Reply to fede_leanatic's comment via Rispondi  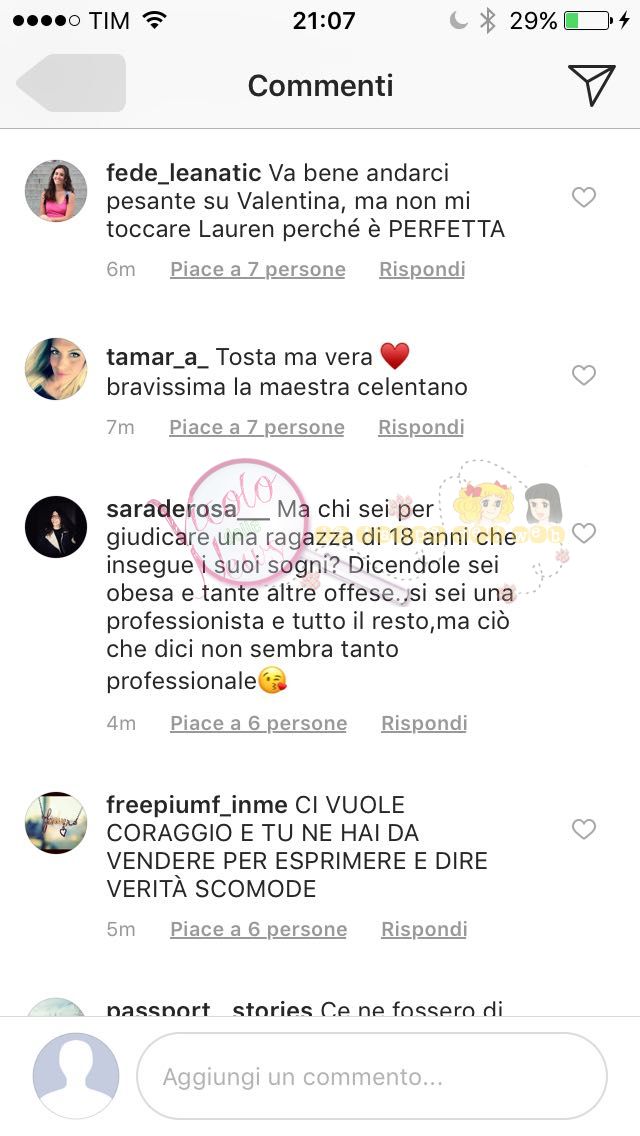(422, 270)
